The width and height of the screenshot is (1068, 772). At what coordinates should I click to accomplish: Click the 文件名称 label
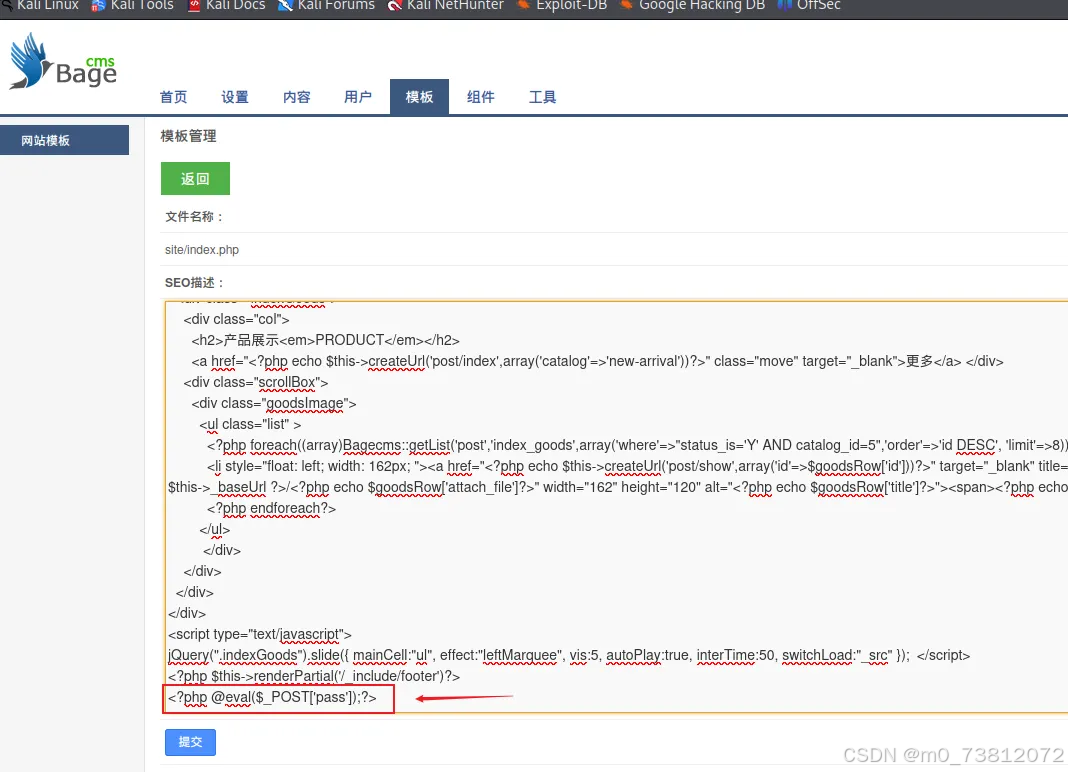click(194, 217)
